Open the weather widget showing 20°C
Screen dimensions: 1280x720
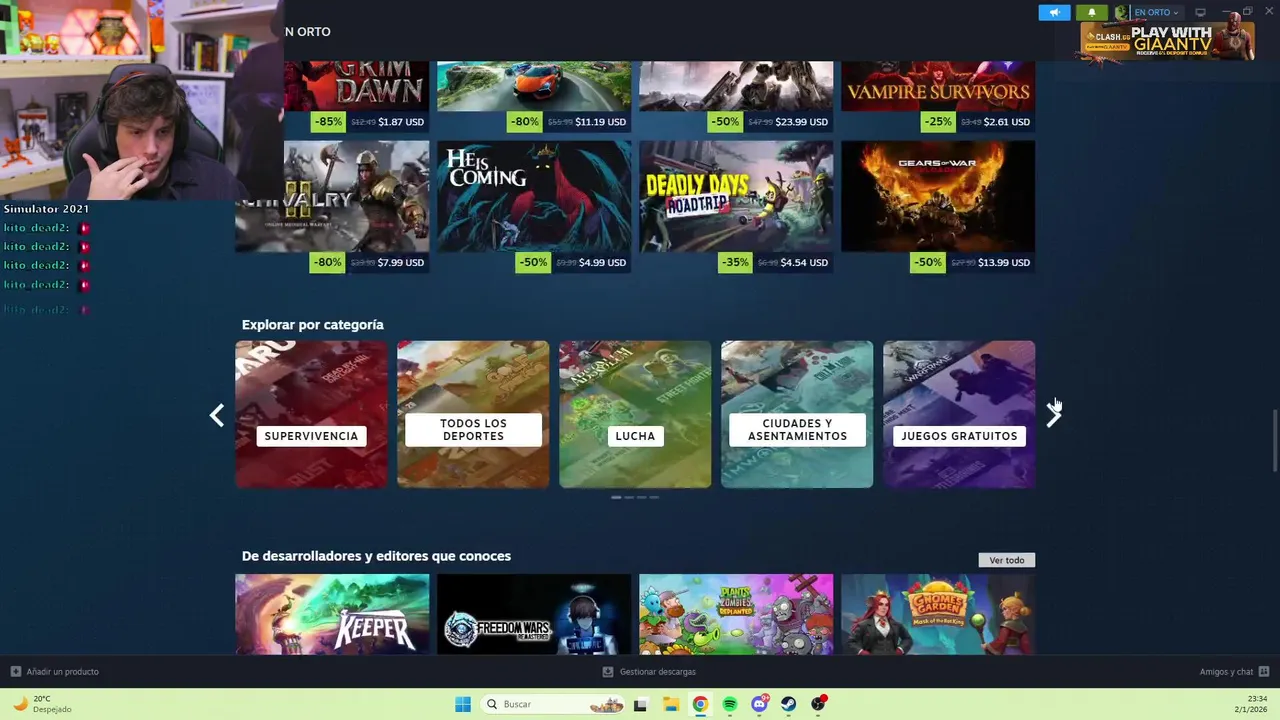(x=42, y=704)
